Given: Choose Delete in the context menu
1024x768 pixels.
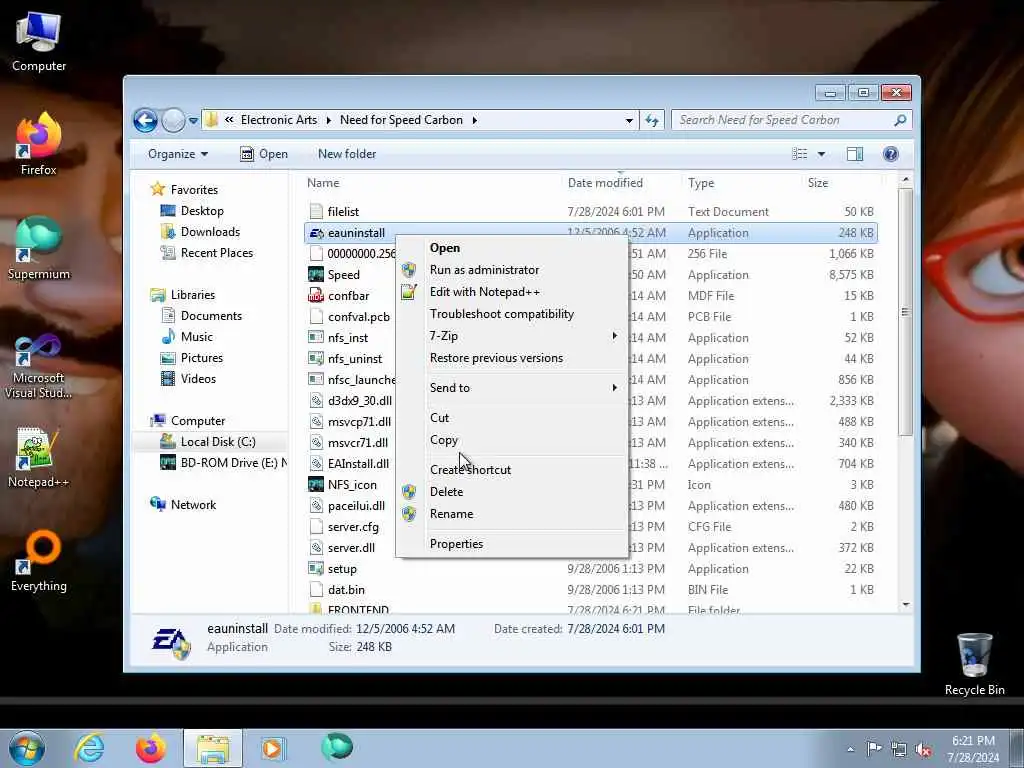Looking at the screenshot, I should [x=512, y=492].
